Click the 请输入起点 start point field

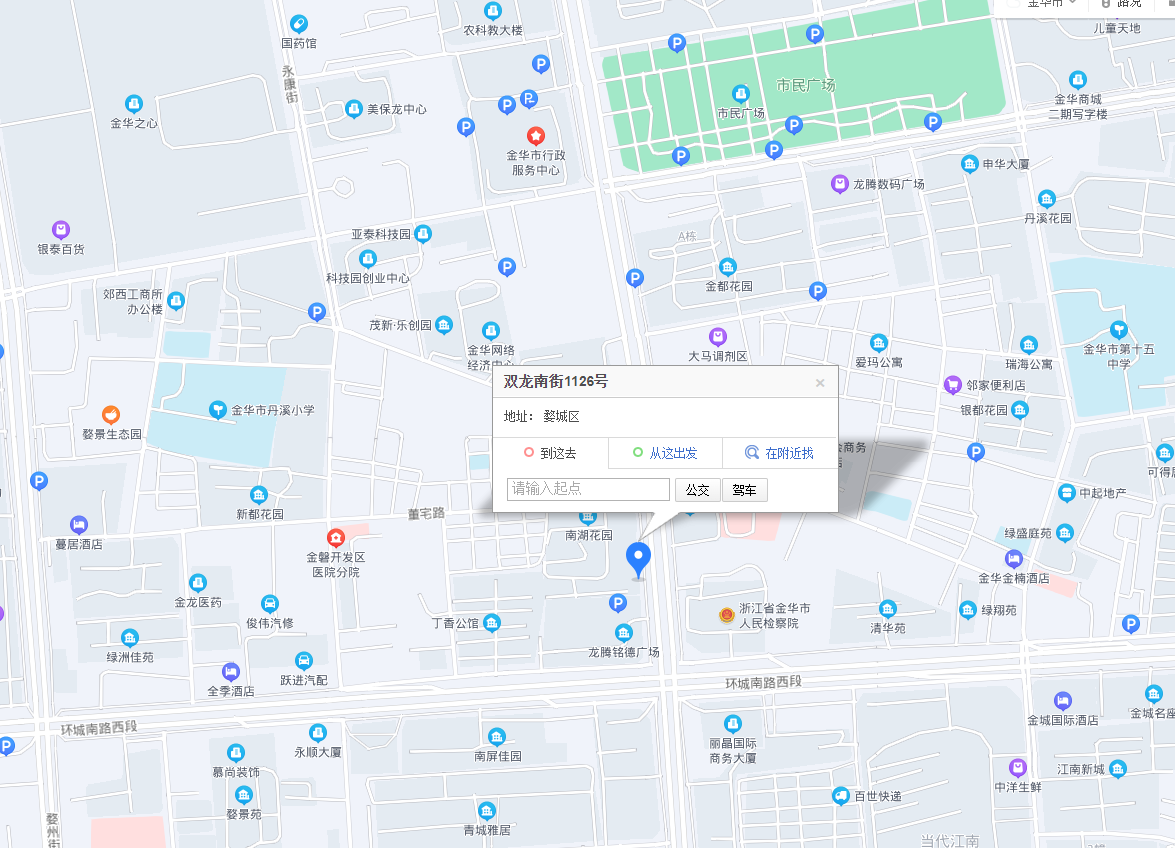tap(588, 489)
